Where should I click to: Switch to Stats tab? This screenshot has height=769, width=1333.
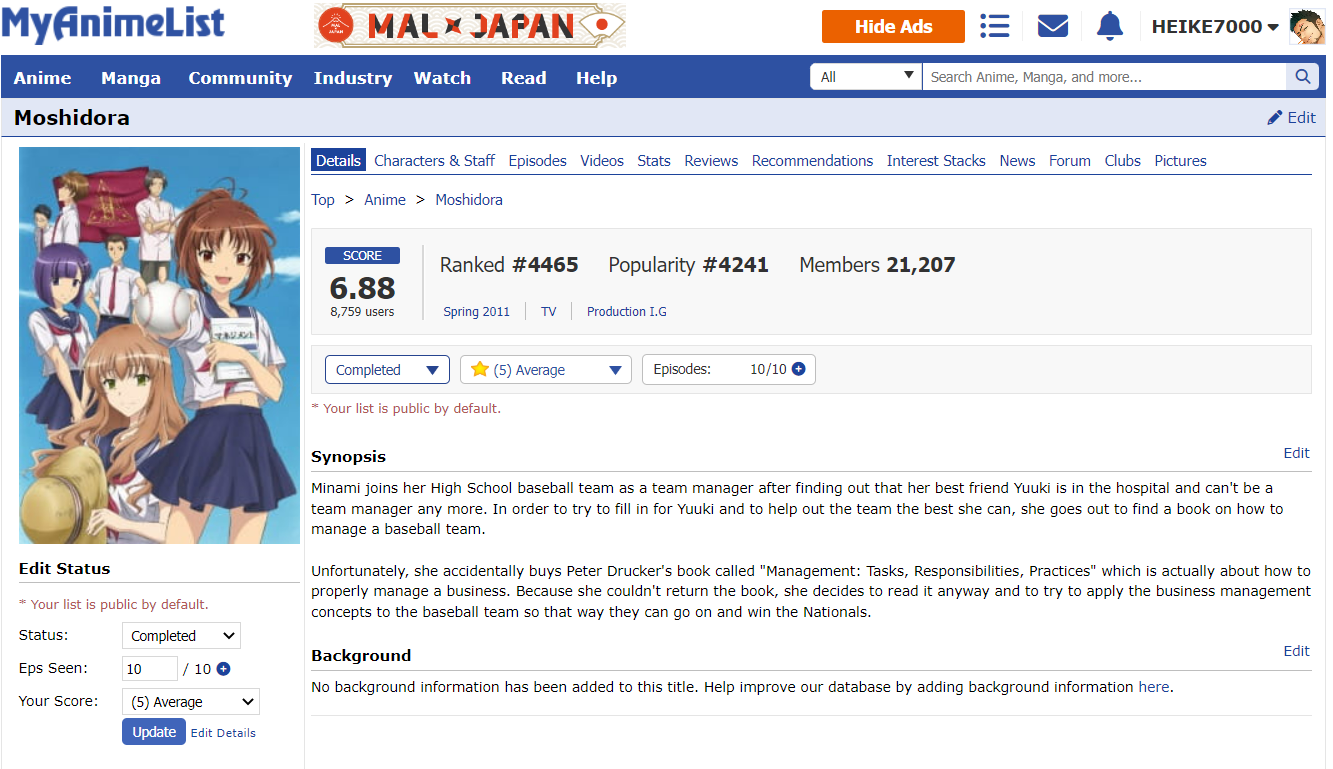point(654,161)
